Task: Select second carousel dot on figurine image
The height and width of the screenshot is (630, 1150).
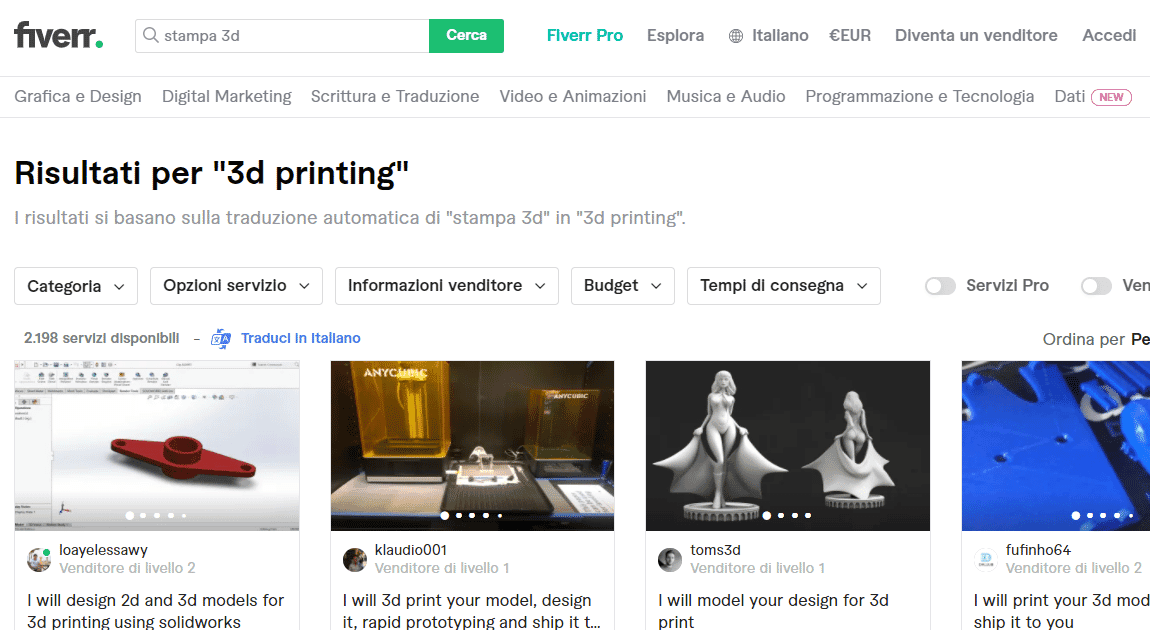Action: tap(781, 516)
